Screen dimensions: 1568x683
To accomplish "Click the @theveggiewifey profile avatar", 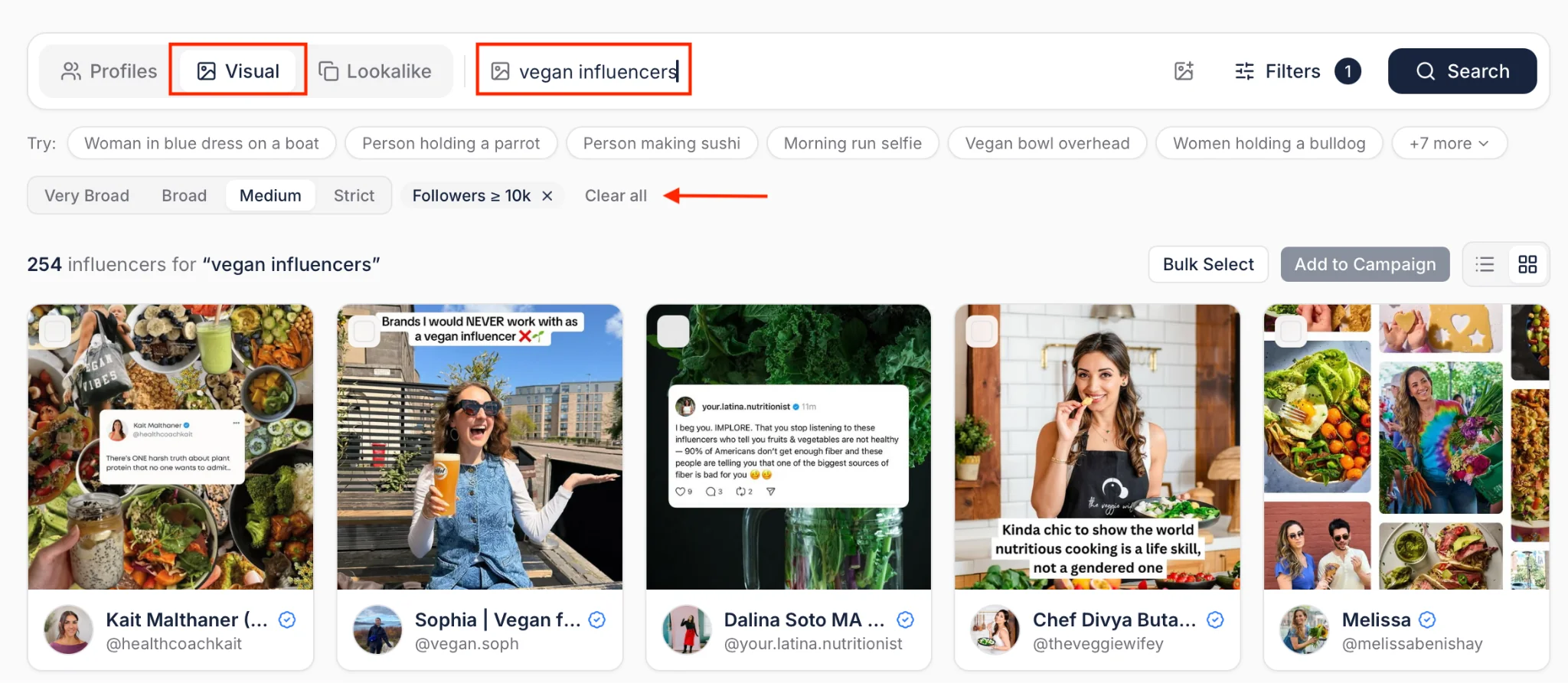I will click(x=995, y=630).
